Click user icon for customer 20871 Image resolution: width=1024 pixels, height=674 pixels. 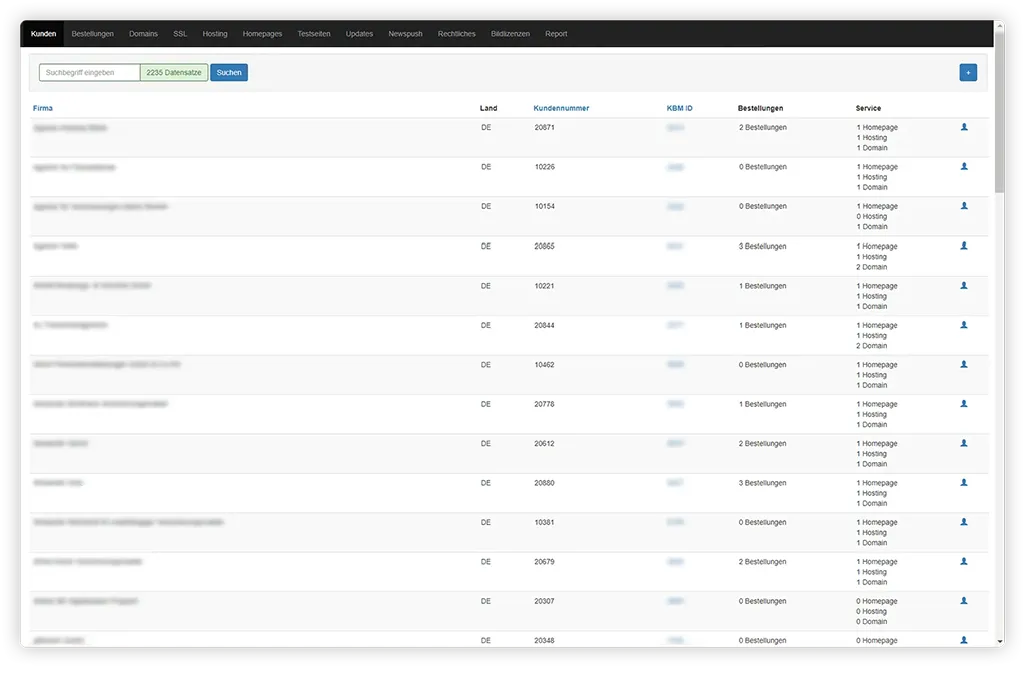pos(964,127)
